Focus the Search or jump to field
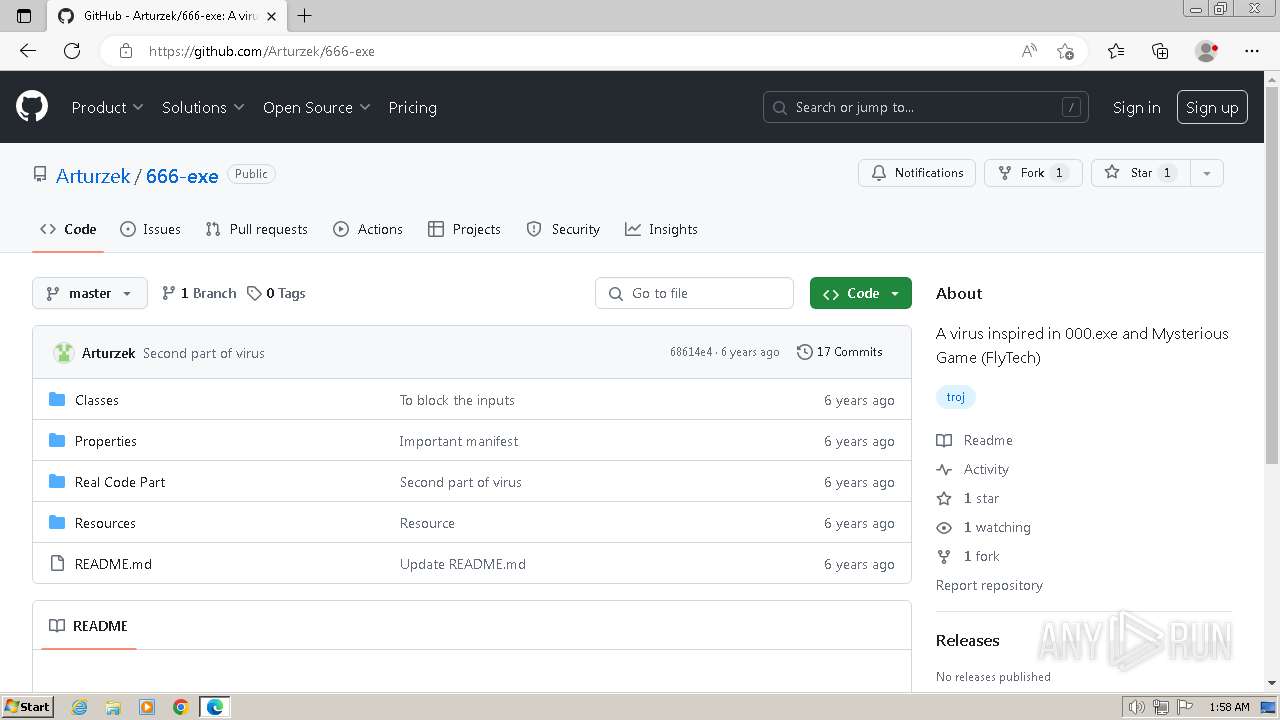The image size is (1280, 720). pos(926,107)
